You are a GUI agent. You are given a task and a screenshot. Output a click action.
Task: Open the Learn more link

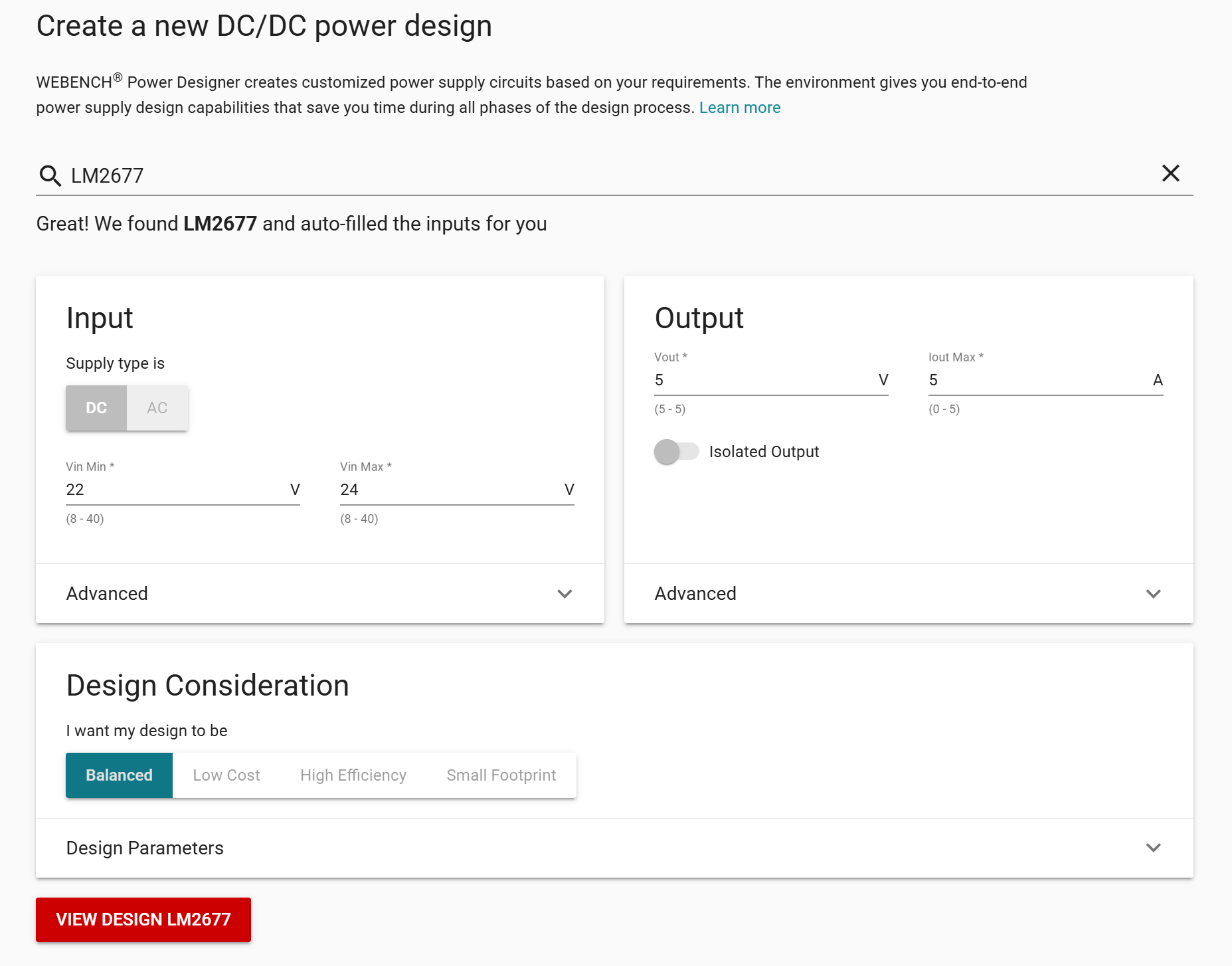pyautogui.click(x=739, y=108)
